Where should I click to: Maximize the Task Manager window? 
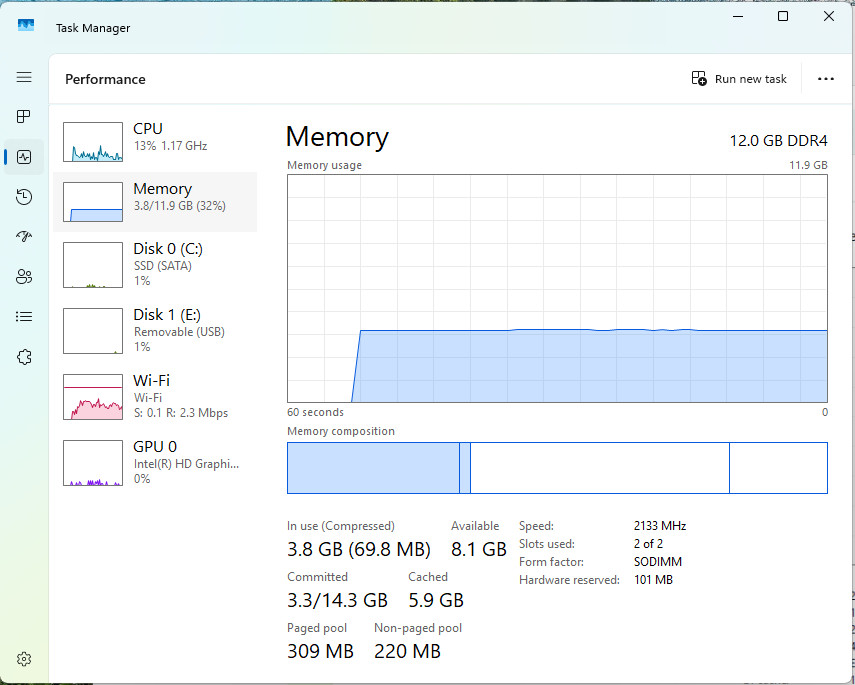point(782,16)
